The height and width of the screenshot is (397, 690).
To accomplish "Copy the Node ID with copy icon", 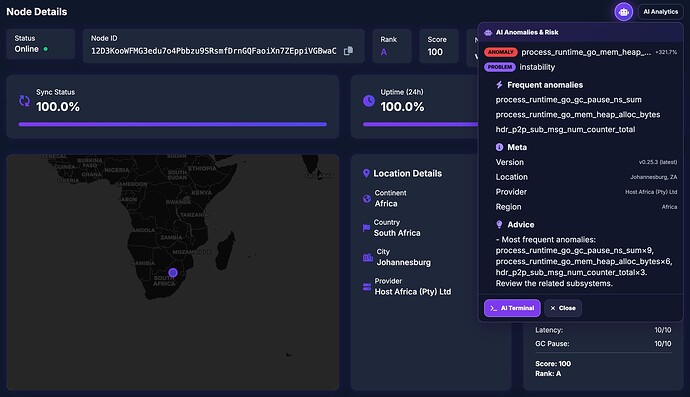I will point(348,51).
